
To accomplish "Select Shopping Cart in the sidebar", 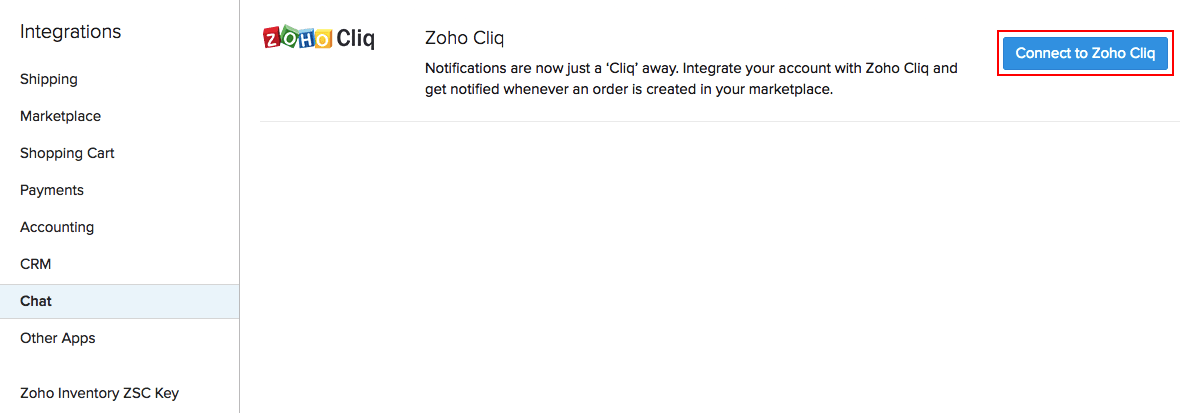I will [x=67, y=153].
